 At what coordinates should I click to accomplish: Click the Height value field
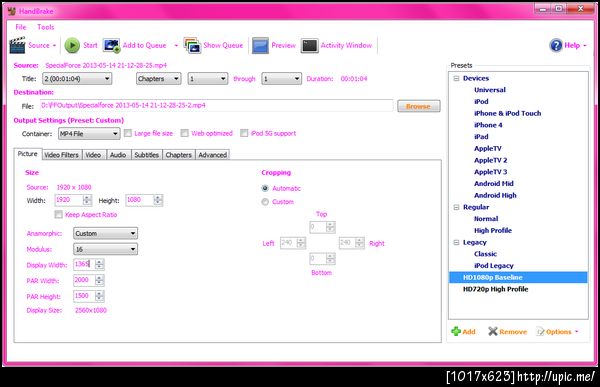click(139, 200)
